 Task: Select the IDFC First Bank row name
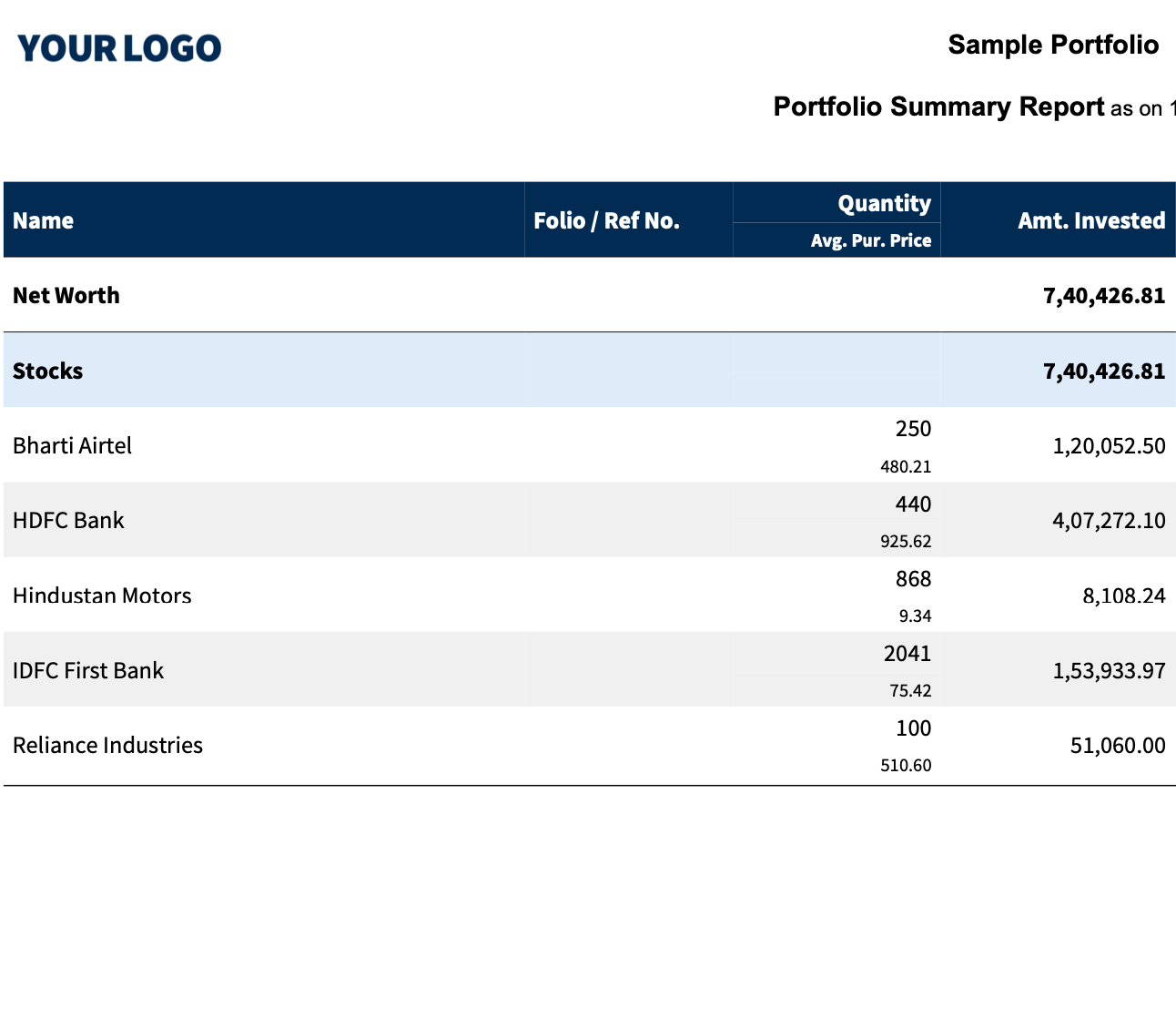coord(88,670)
